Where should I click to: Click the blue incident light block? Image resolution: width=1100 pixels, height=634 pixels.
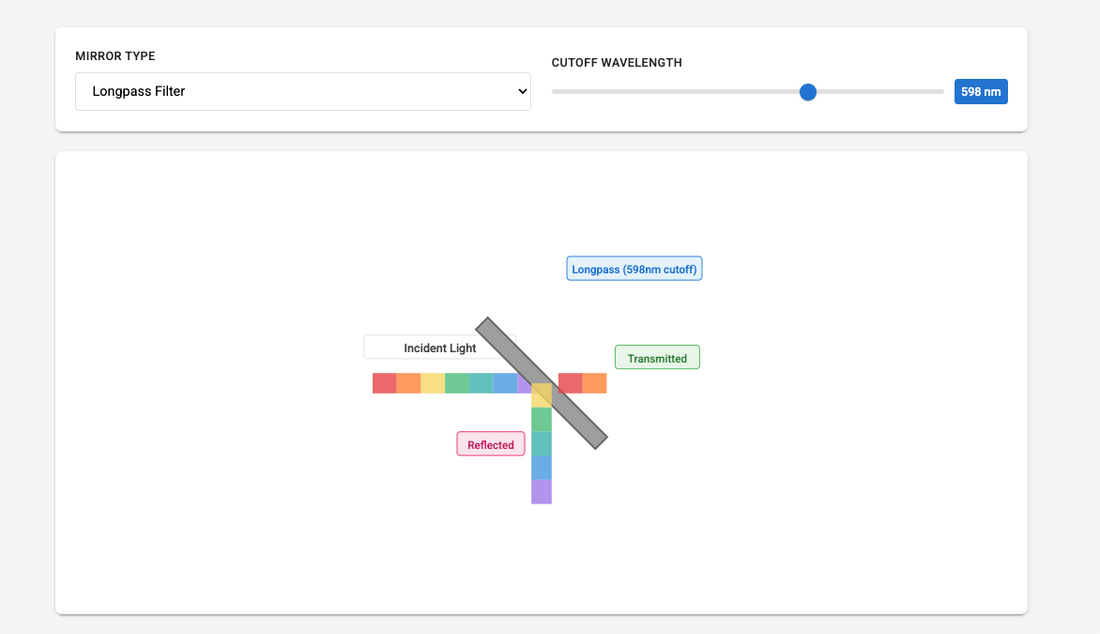point(505,383)
